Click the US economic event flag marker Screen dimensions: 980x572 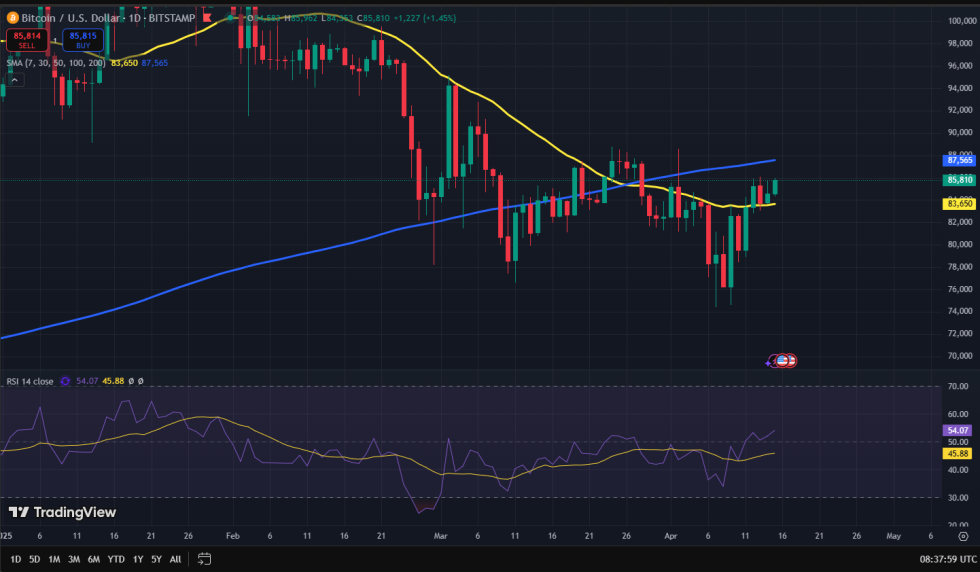pyautogui.click(x=784, y=360)
